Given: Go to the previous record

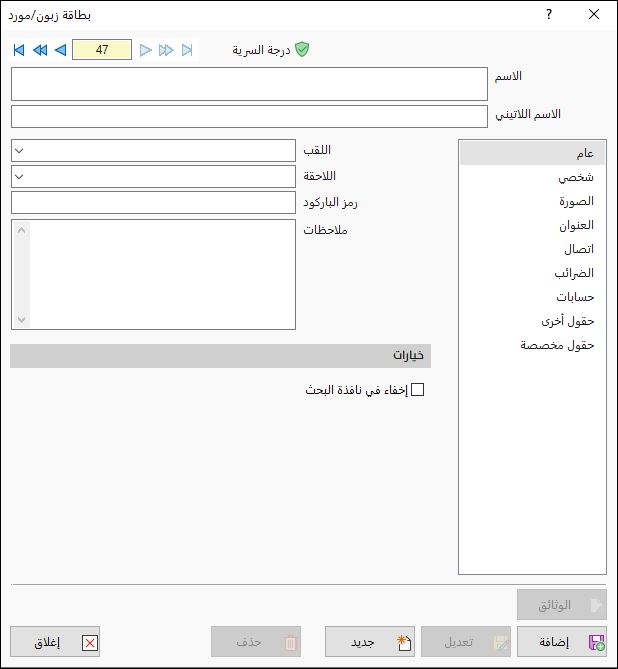Looking at the screenshot, I should (x=61, y=50).
